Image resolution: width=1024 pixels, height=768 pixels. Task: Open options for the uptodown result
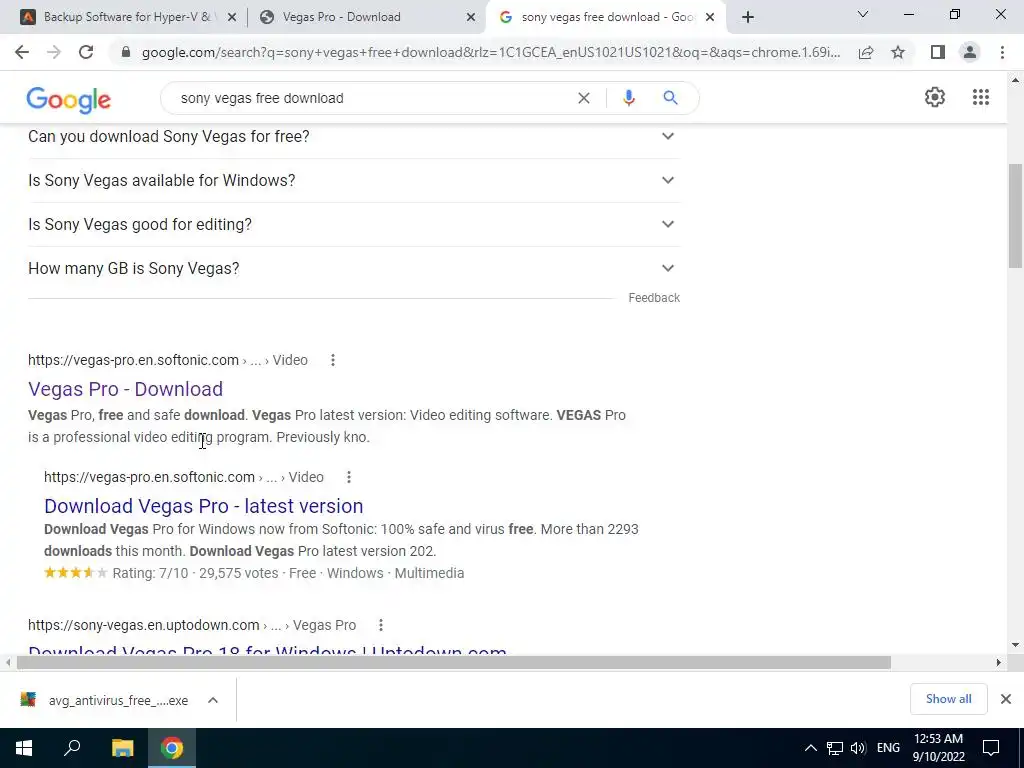pos(381,625)
